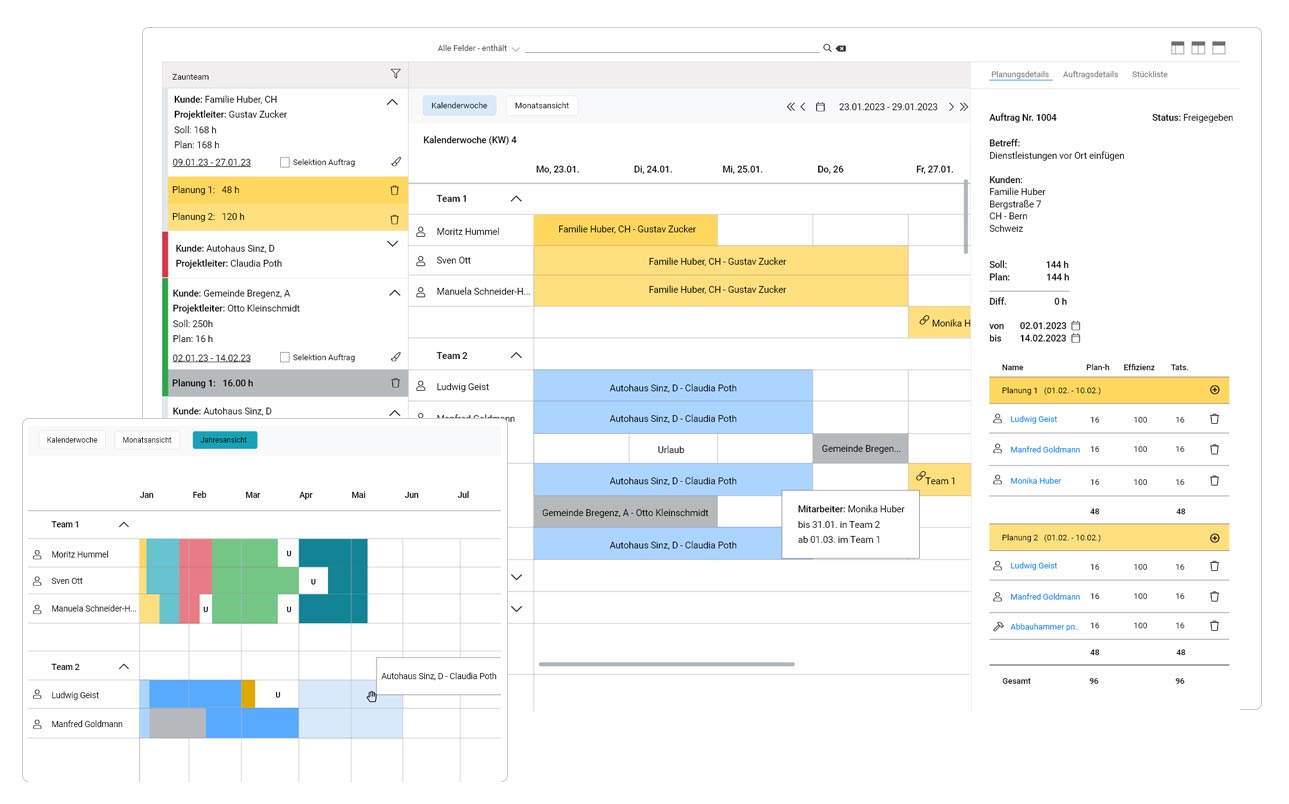Click the filter funnel icon beside Zaunteam
Viewport: 1289px width, 804px height.
coord(395,74)
